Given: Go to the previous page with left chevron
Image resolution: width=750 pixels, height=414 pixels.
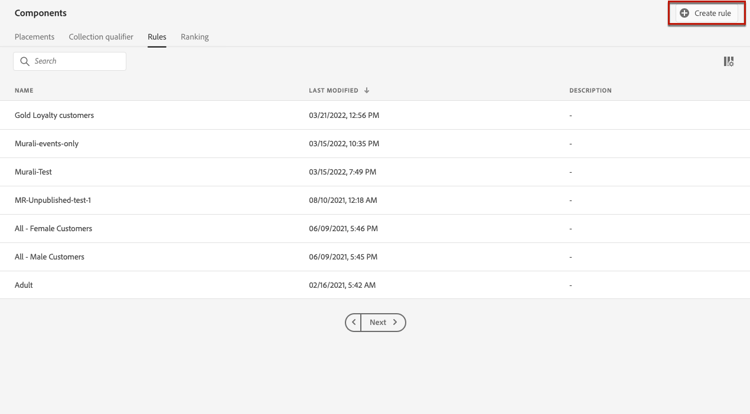Looking at the screenshot, I should [x=353, y=322].
